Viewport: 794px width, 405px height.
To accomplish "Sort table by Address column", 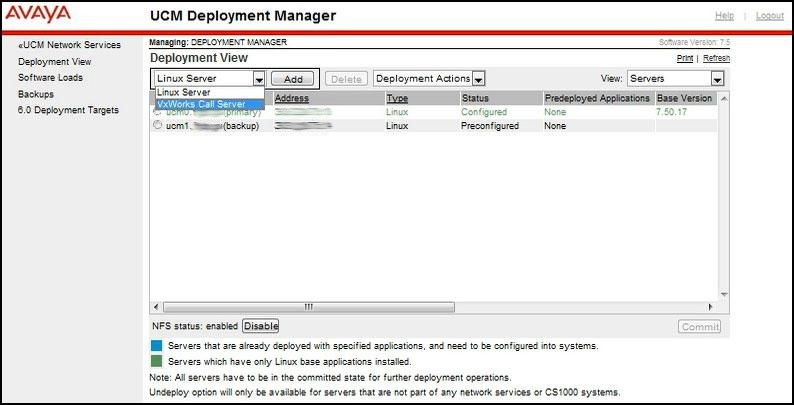I will pyautogui.click(x=291, y=99).
